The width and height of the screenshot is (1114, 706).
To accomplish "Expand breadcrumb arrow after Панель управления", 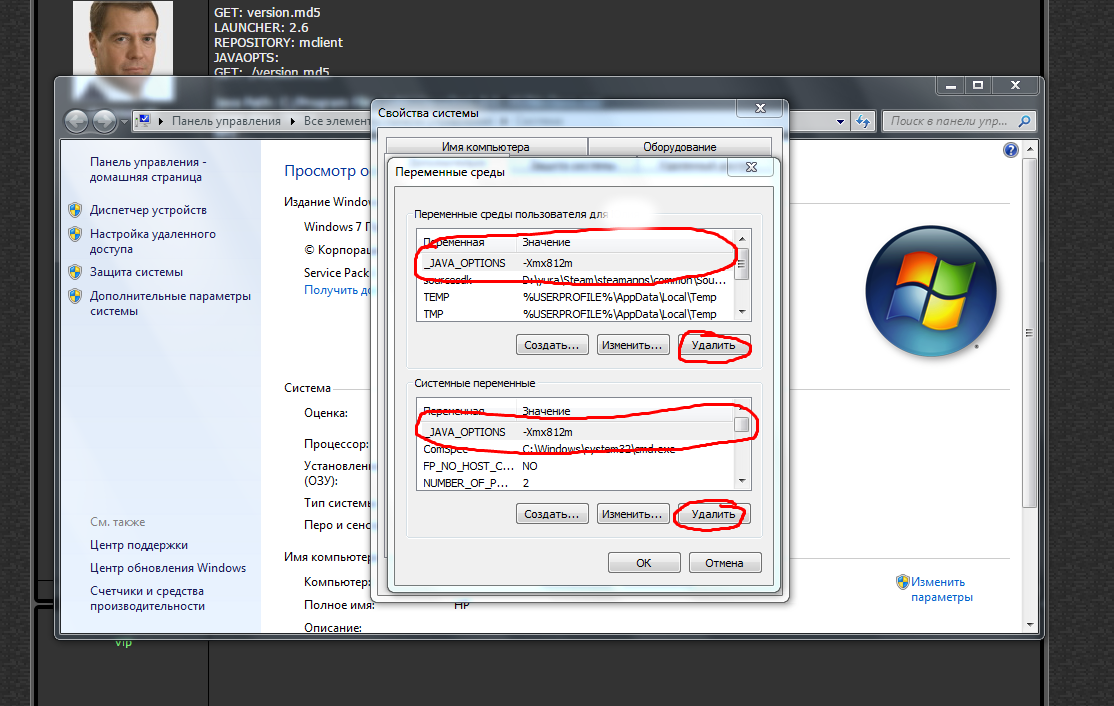I will tap(293, 121).
